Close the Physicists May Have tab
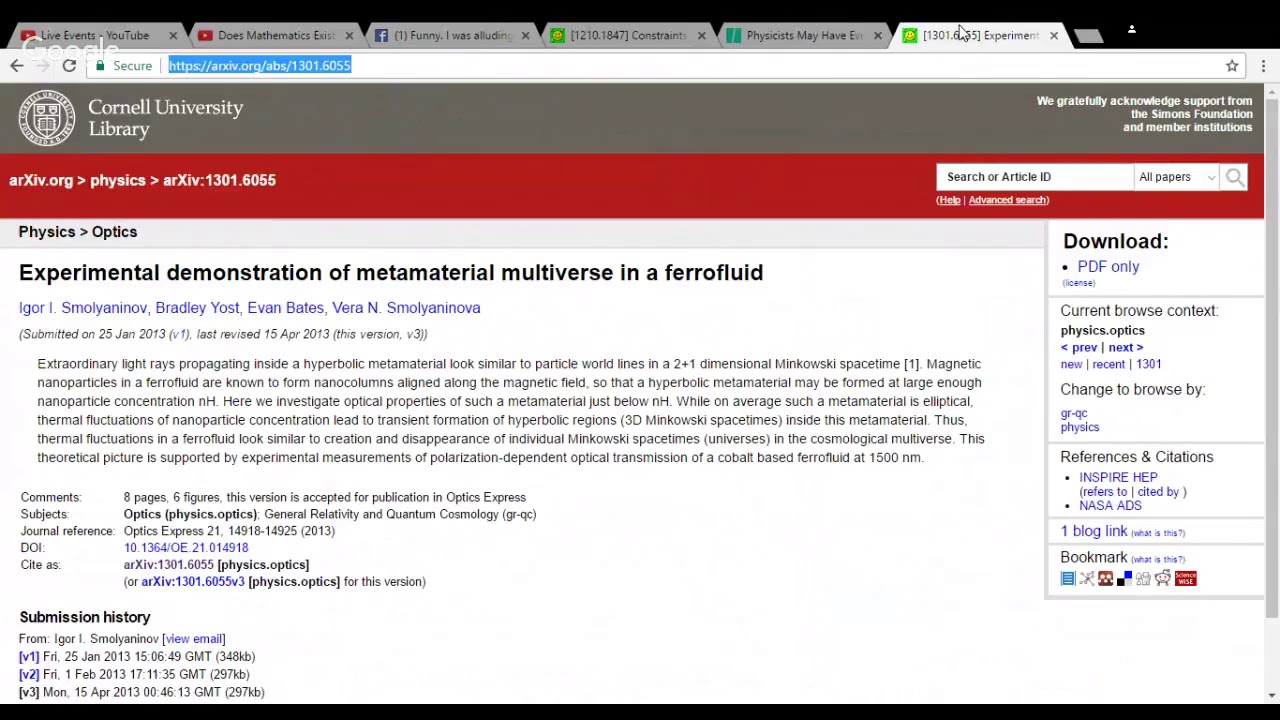This screenshot has height=720, width=1280. click(877, 36)
